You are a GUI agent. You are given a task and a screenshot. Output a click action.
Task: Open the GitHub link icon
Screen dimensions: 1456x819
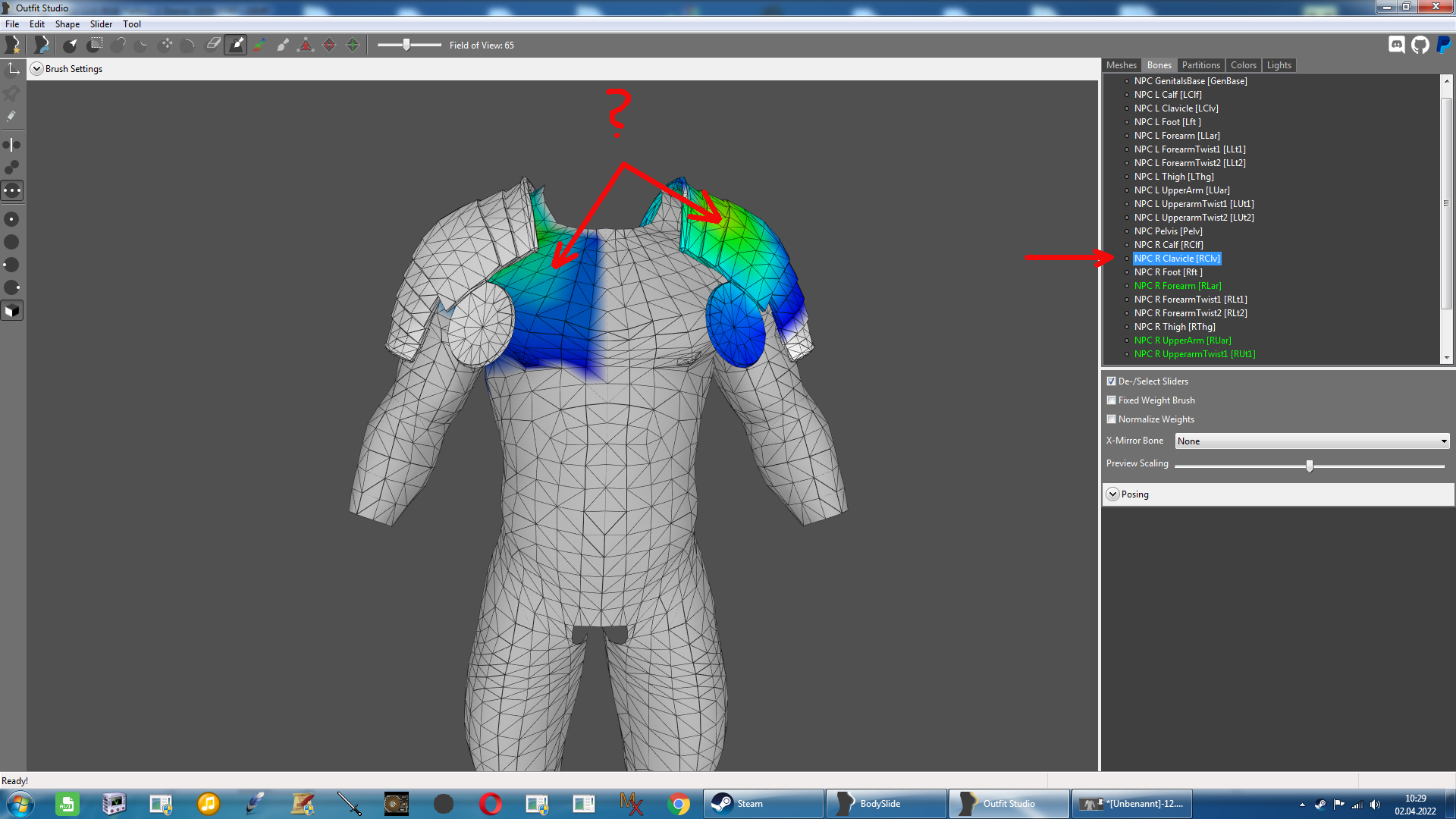pos(1420,45)
